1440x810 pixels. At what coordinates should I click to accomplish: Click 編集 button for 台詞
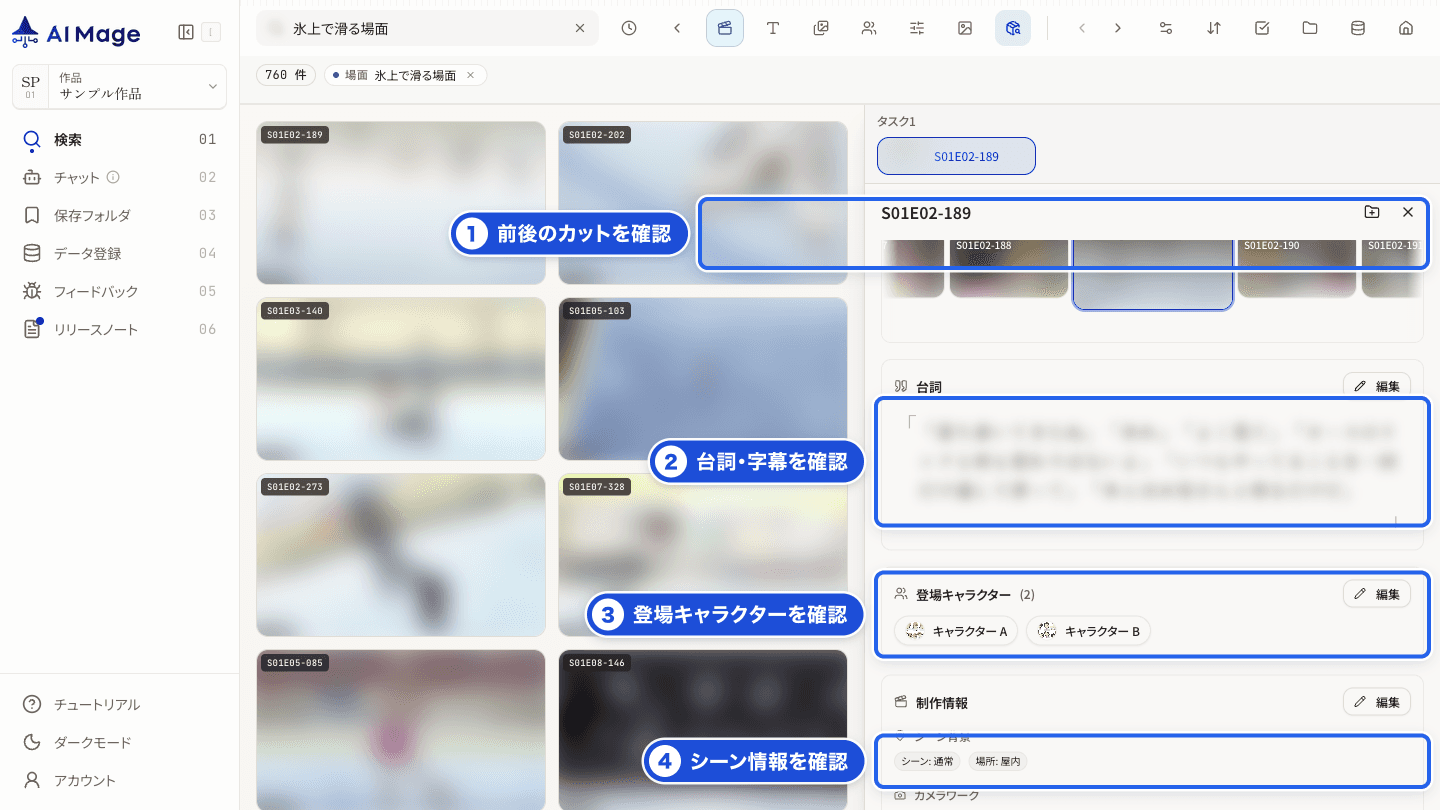[x=1377, y=386]
